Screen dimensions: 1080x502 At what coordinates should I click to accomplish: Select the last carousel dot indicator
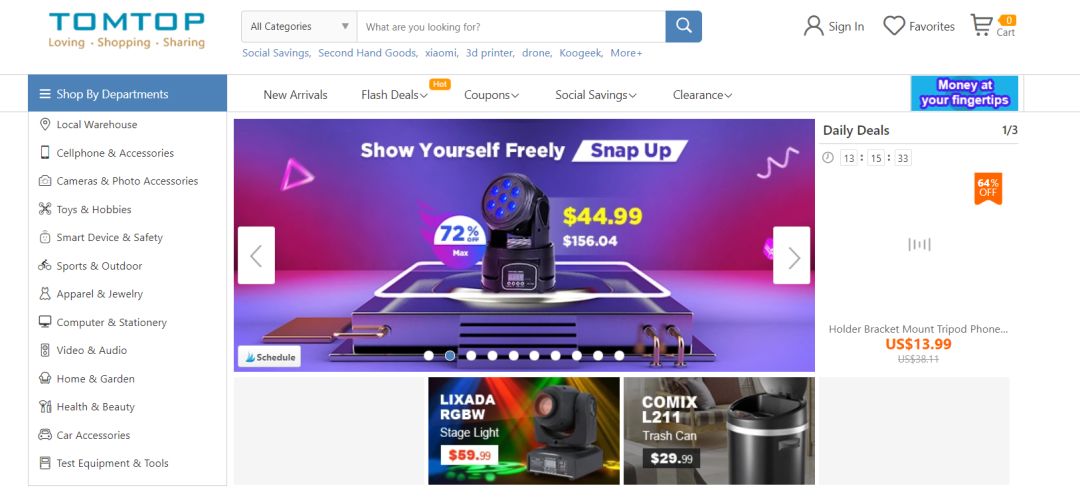click(619, 355)
